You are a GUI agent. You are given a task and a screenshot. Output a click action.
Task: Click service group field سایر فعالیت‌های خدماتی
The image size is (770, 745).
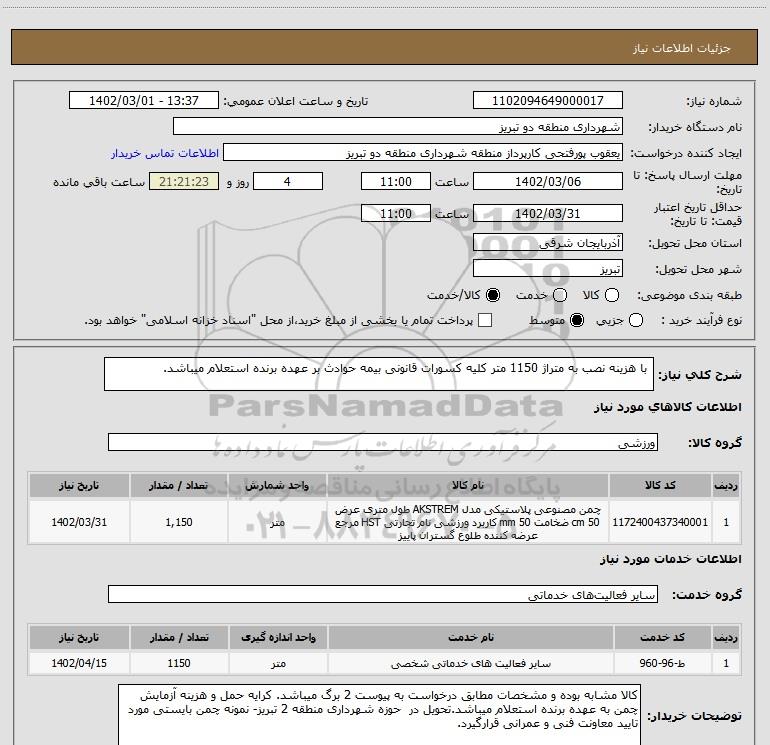[x=383, y=594]
